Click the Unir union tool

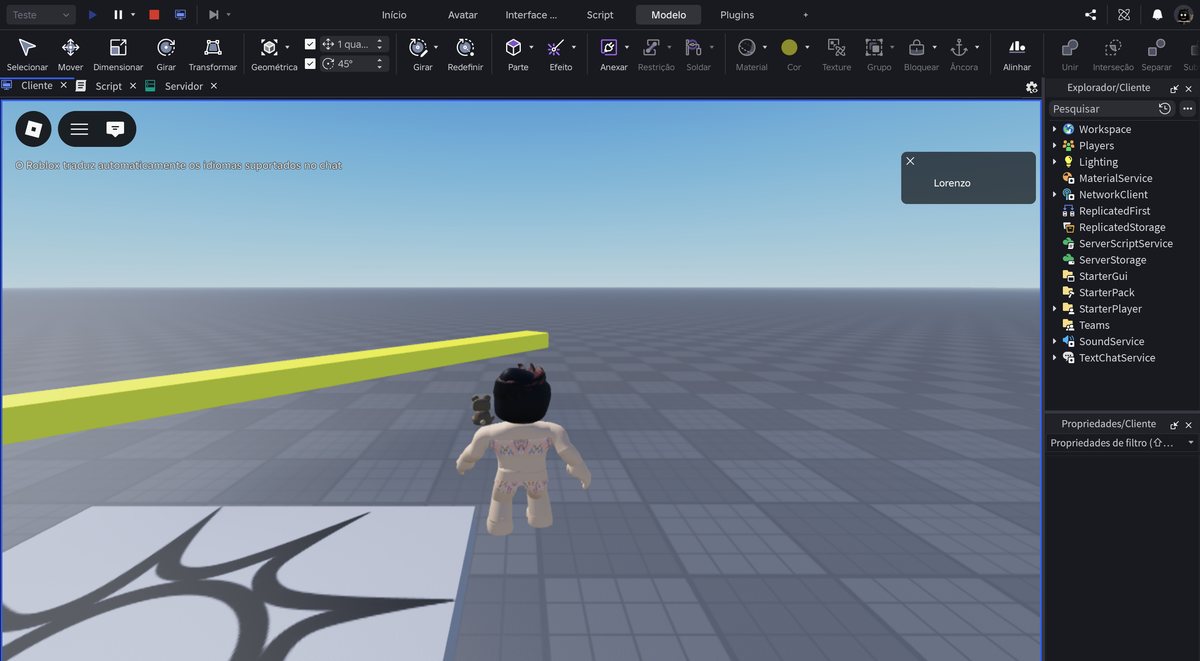point(1070,54)
